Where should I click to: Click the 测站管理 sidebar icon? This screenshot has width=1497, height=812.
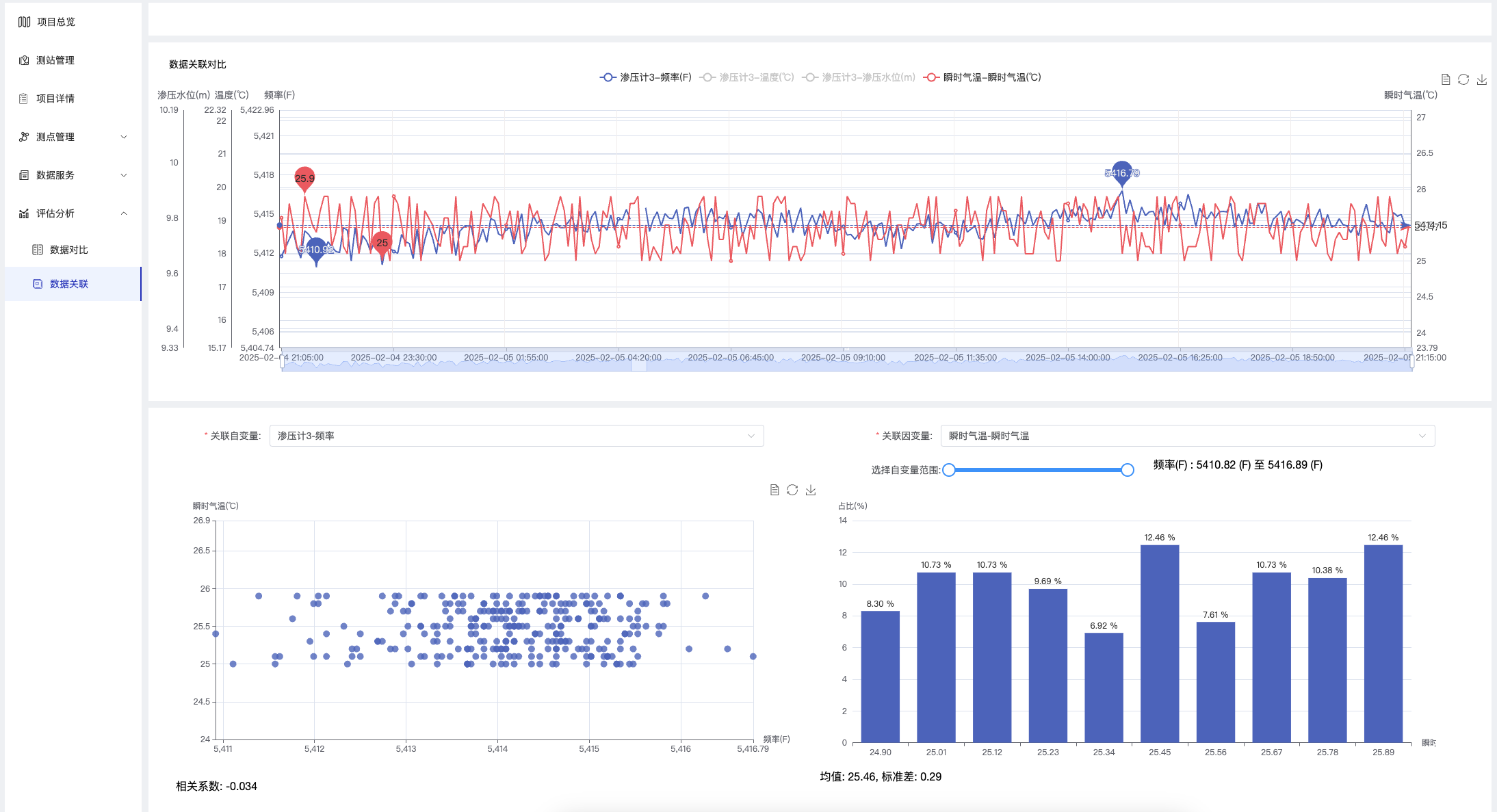(24, 60)
